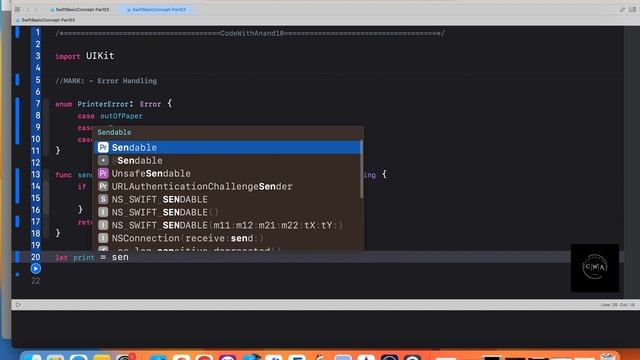Click the add editor split icon at top right
The width and height of the screenshot is (640, 360).
point(633,9)
